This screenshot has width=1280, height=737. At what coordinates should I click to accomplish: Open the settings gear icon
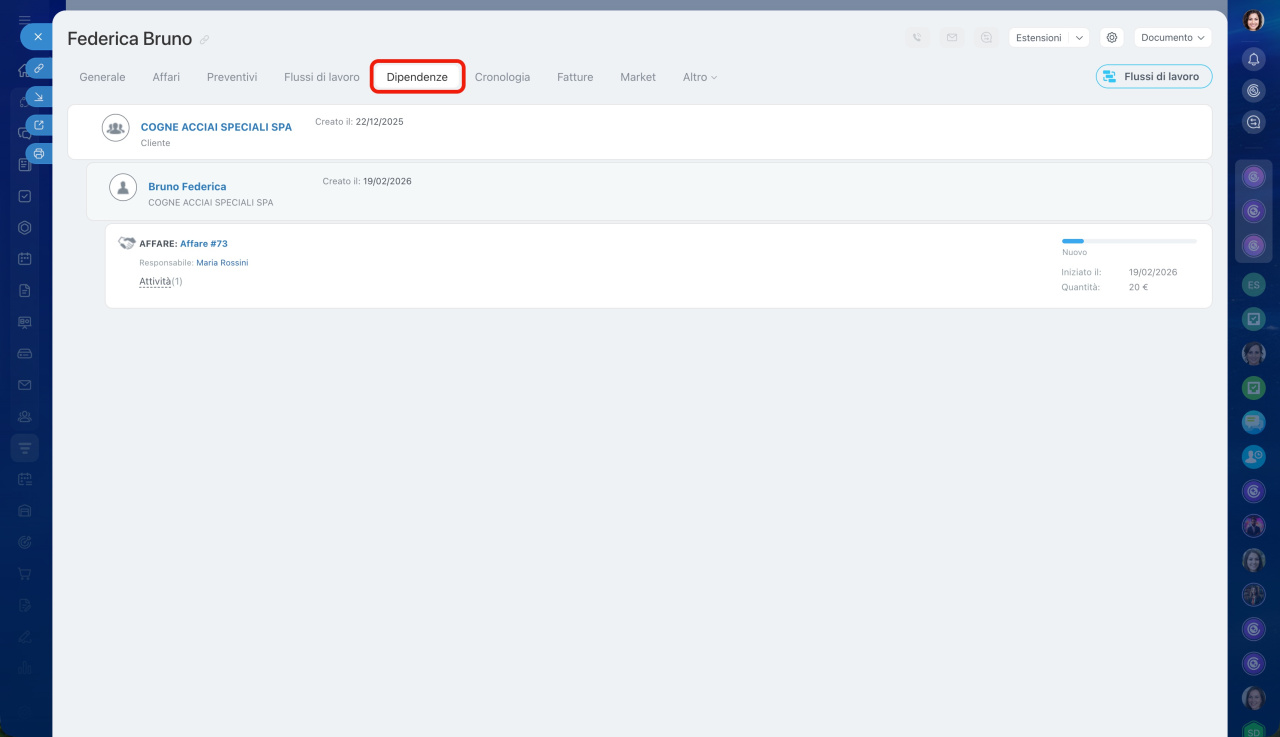click(x=1111, y=37)
